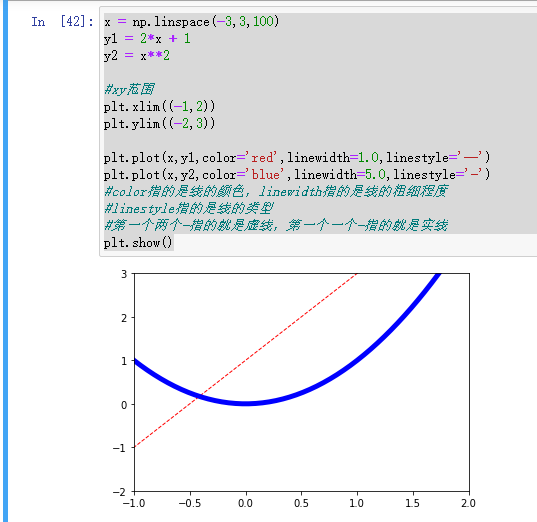The height and width of the screenshot is (522, 537).
Task: Click the comment starting with #color指的是线的颜色
Action: [x=276, y=191]
